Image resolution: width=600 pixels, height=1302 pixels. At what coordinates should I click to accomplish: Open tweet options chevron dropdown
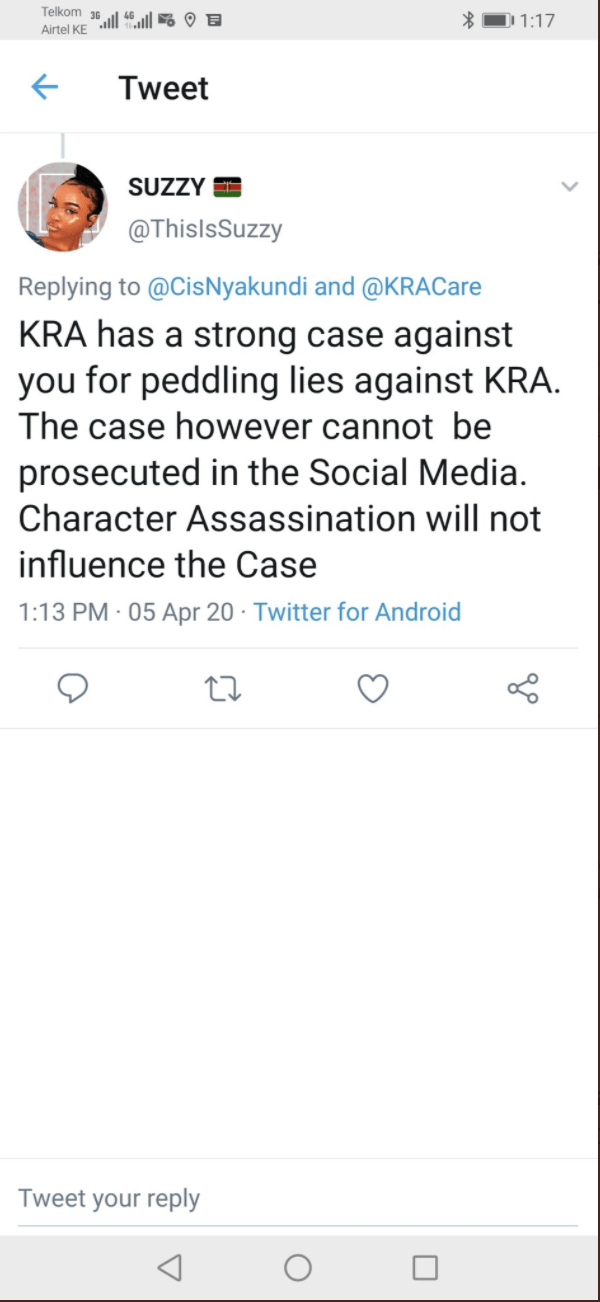569,187
